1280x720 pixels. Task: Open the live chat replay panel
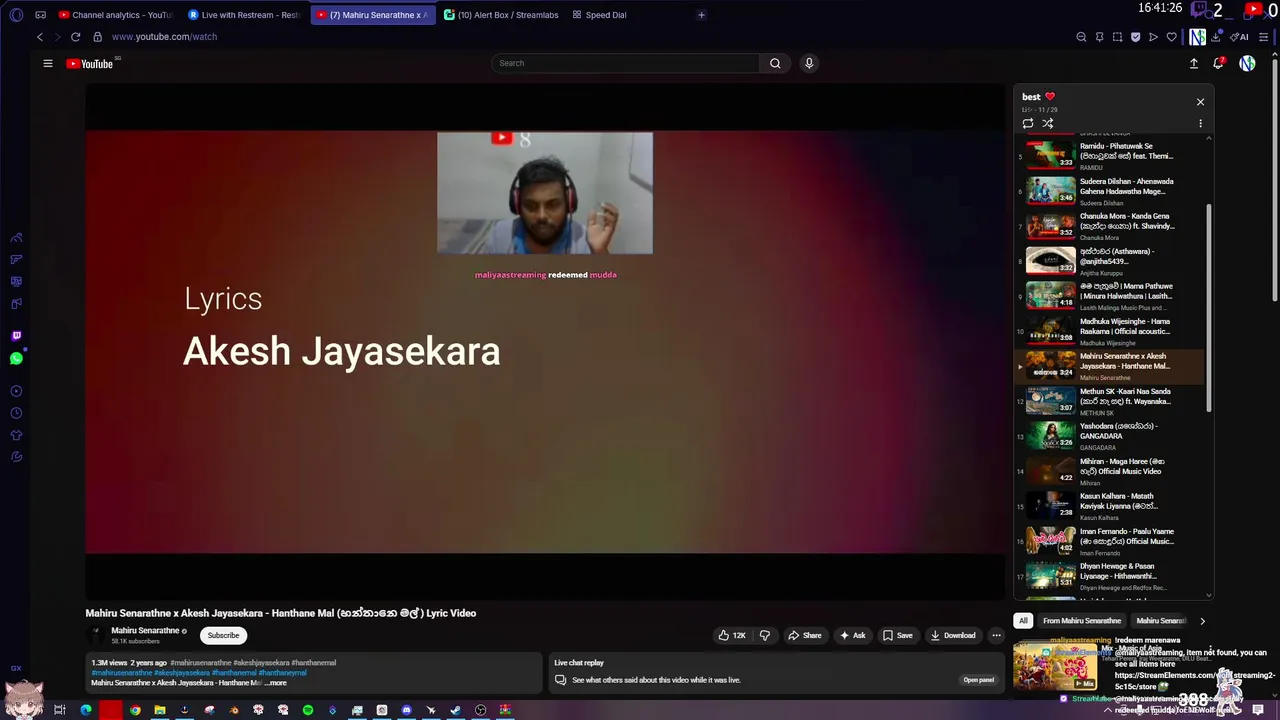978,680
